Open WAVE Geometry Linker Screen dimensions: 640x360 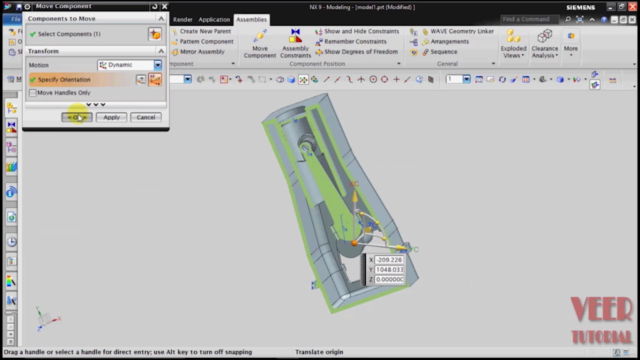(x=458, y=31)
